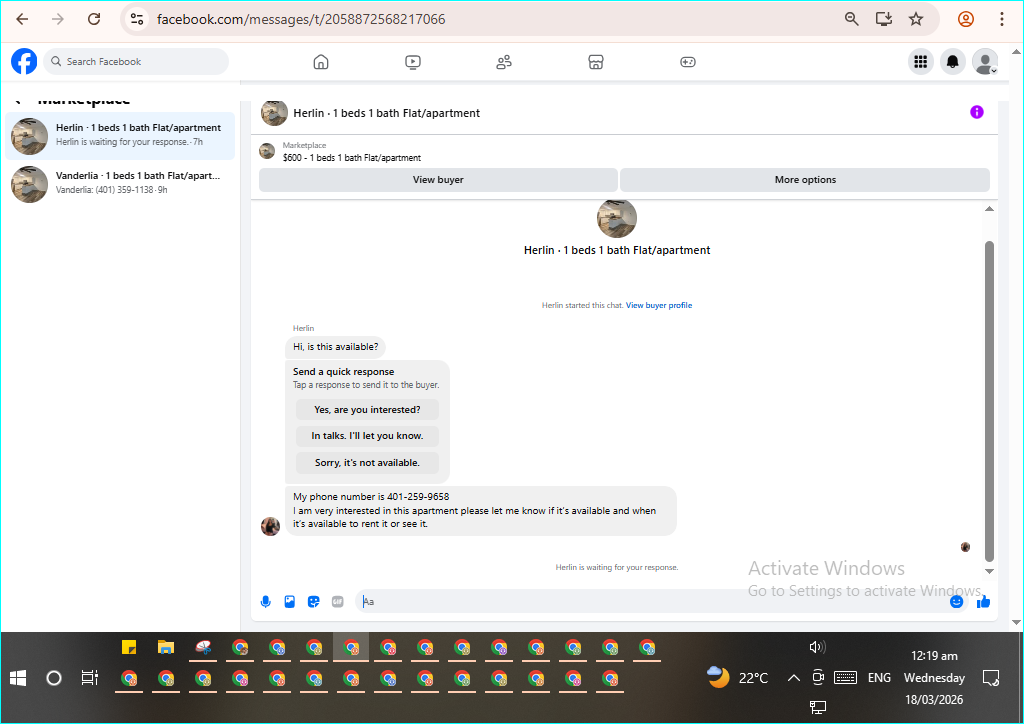Viewport: 1024px width, 724px height.
Task: Click the purple conversation info icon
Action: (976, 112)
